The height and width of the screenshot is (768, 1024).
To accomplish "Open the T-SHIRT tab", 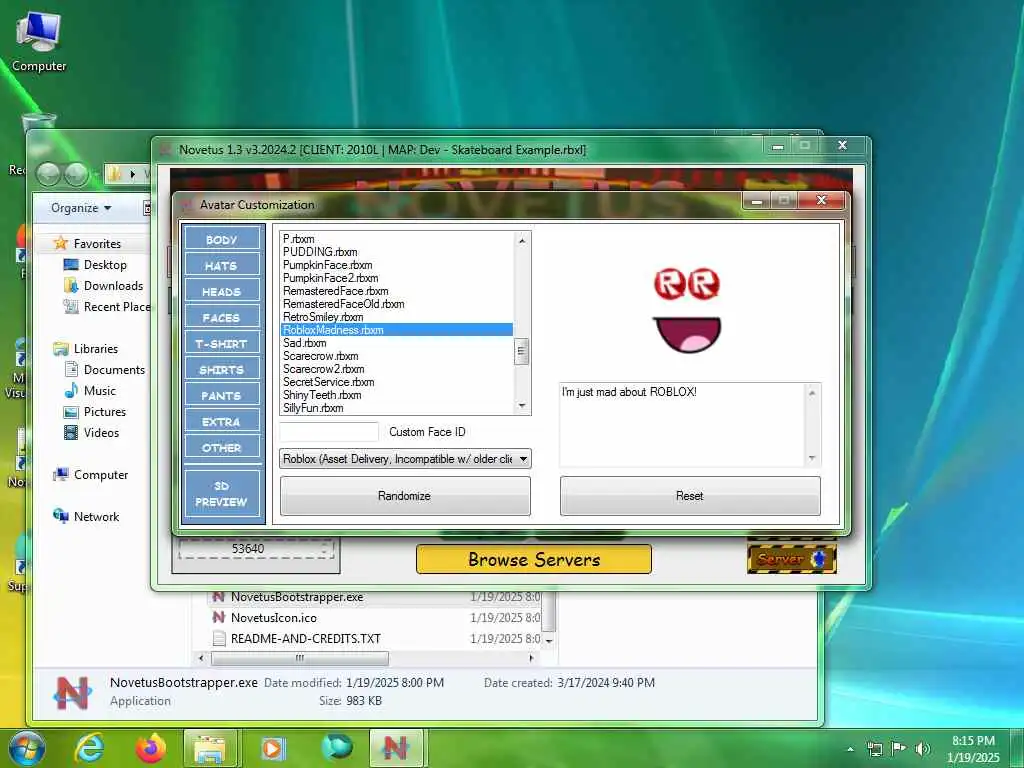I will [222, 344].
